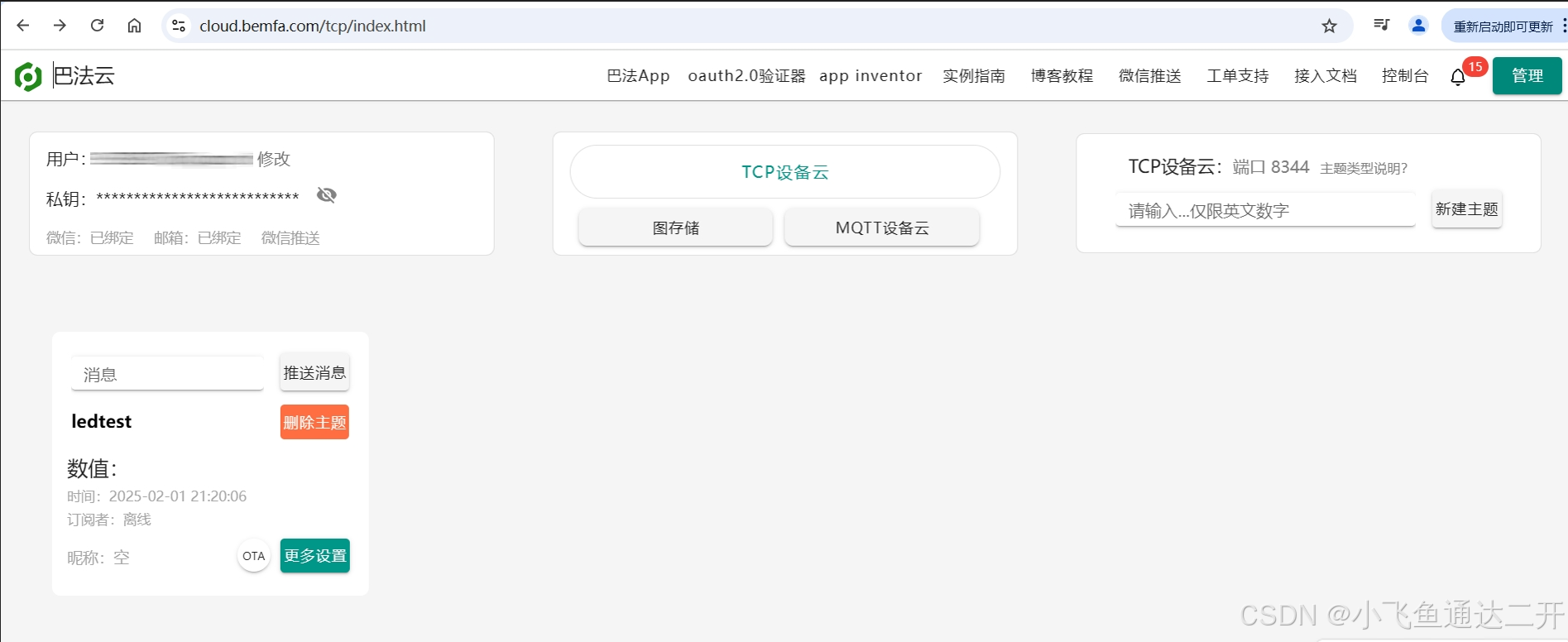Open the media control playlist icon

click(x=1381, y=25)
